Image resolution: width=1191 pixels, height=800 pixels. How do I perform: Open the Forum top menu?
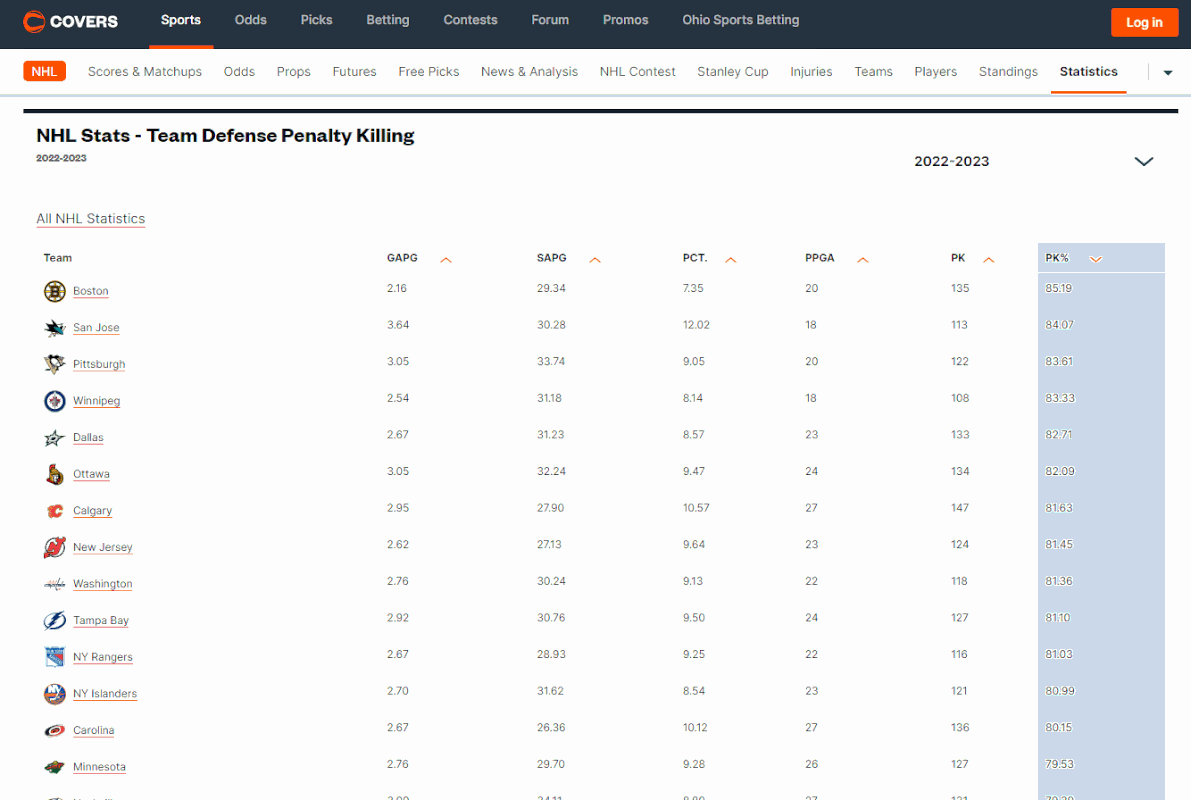click(550, 21)
